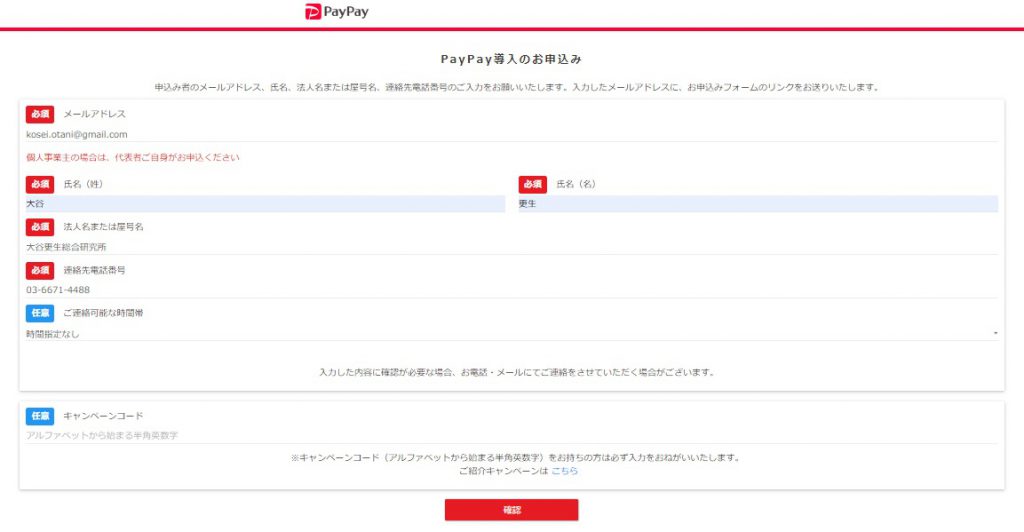Open the こちら referral campaign link
The image size is (1024, 532).
click(x=564, y=471)
